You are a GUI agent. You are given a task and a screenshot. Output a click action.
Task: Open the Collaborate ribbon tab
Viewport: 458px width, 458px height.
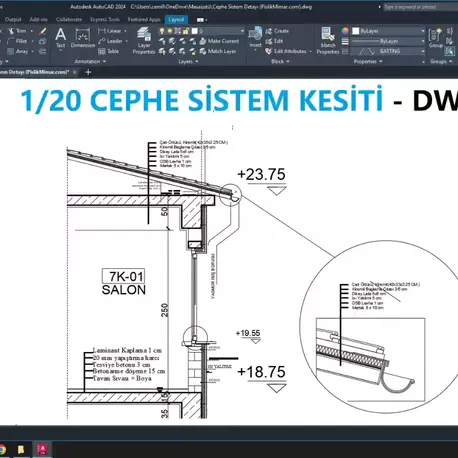pos(69,20)
